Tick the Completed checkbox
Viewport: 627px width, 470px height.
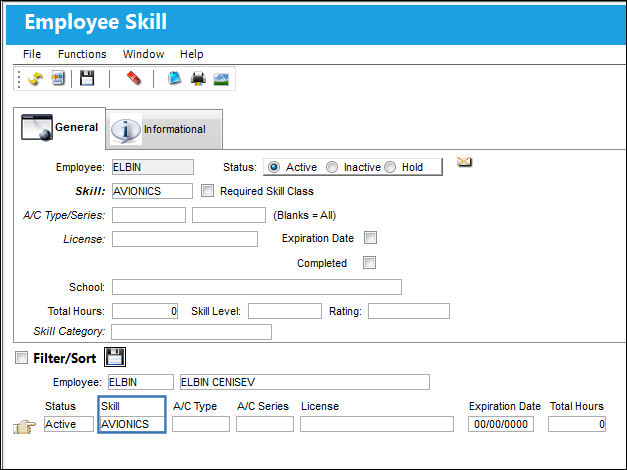tap(369, 263)
